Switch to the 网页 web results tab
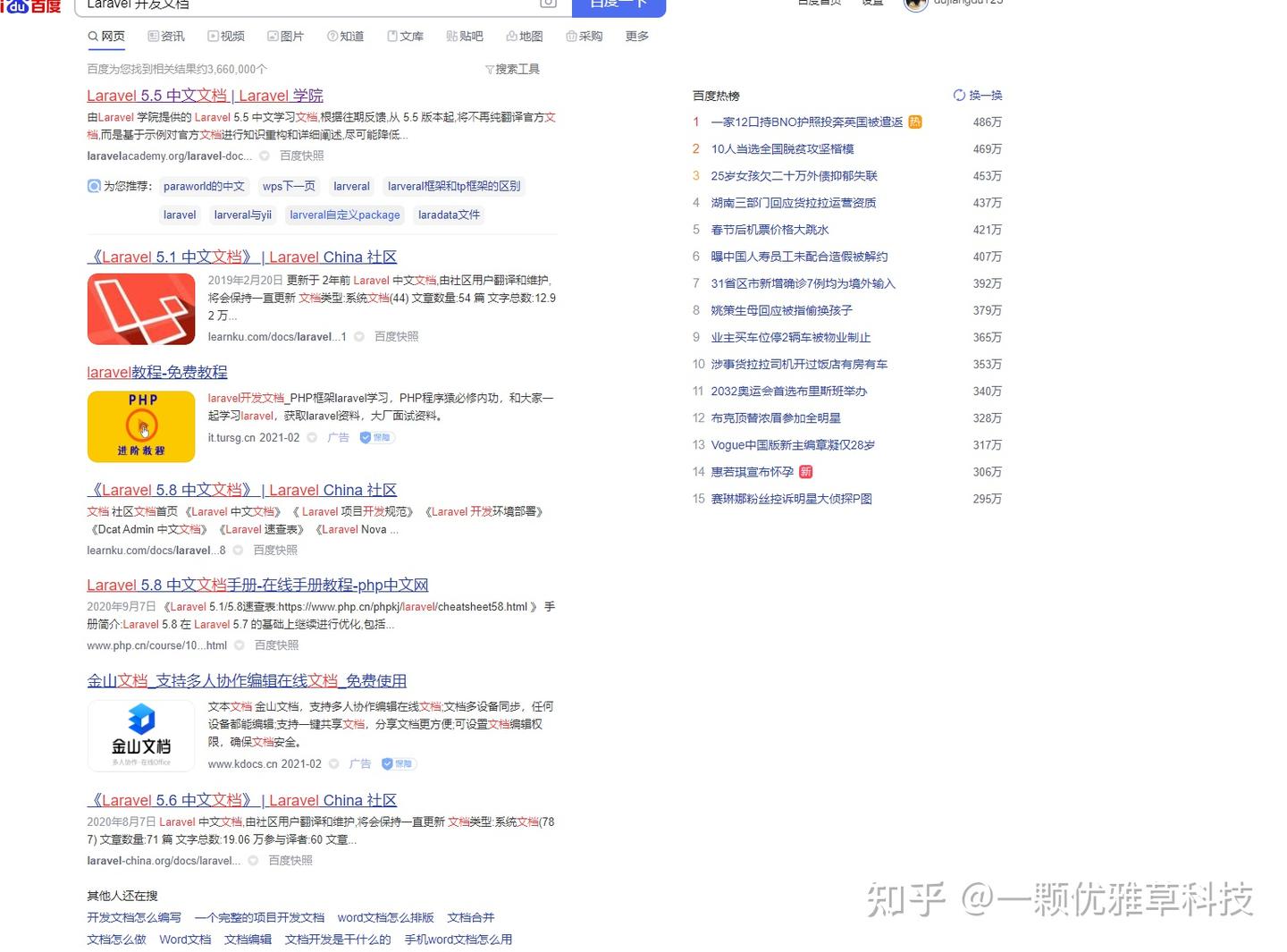The height and width of the screenshot is (952, 1287). coord(106,36)
